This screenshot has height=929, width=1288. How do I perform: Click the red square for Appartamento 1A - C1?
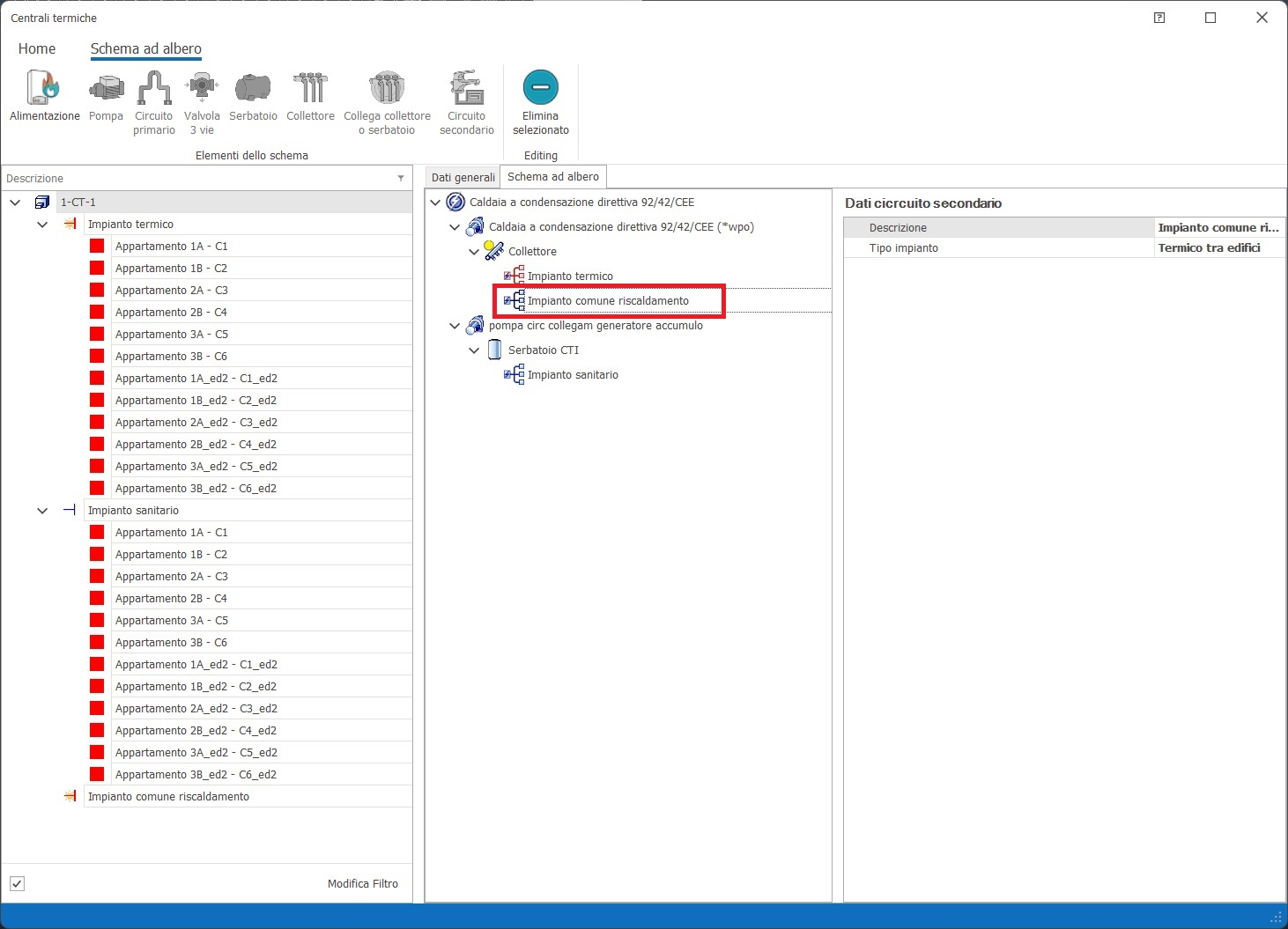click(x=97, y=247)
